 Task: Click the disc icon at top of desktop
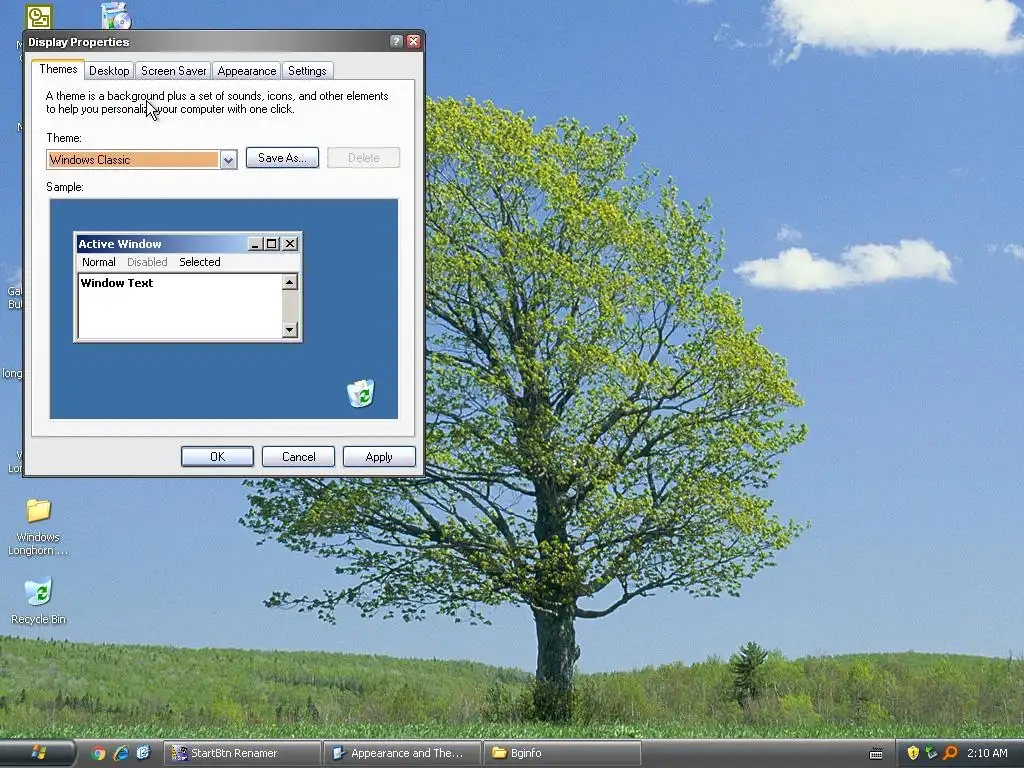click(116, 16)
